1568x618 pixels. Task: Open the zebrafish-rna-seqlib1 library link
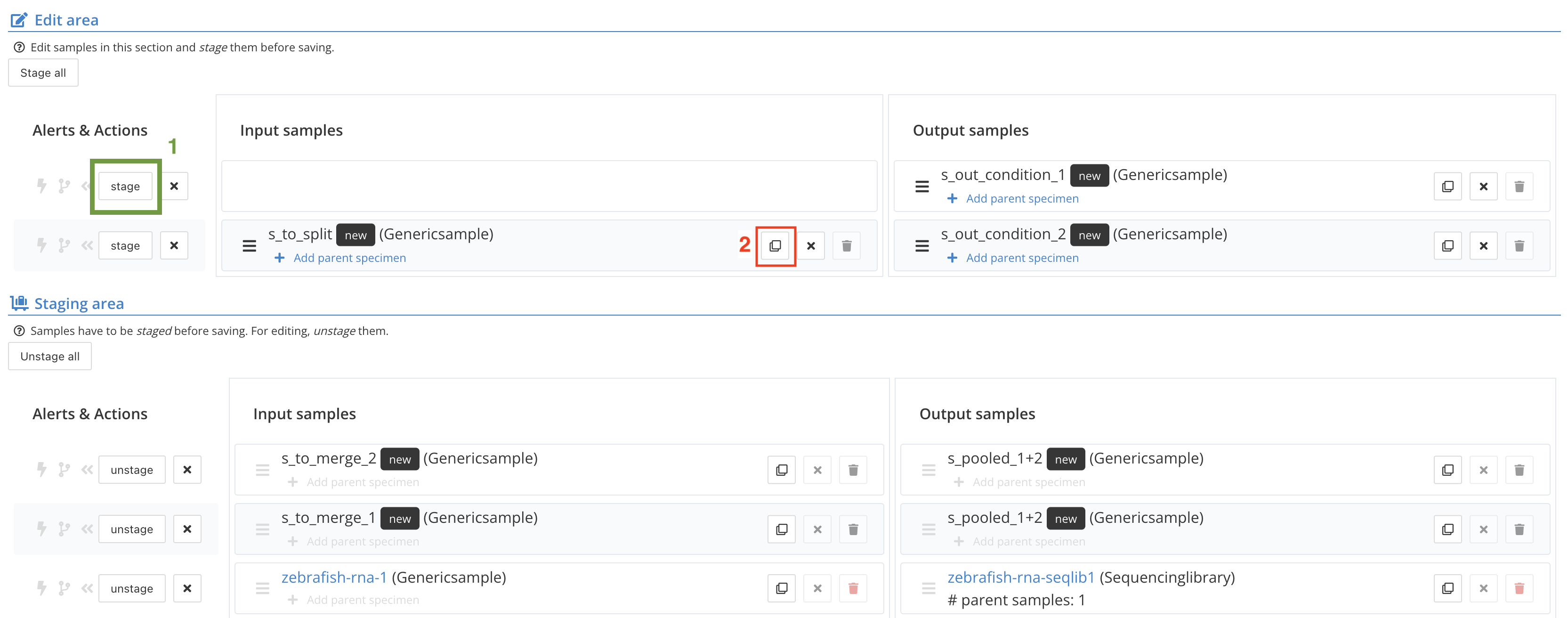1021,577
